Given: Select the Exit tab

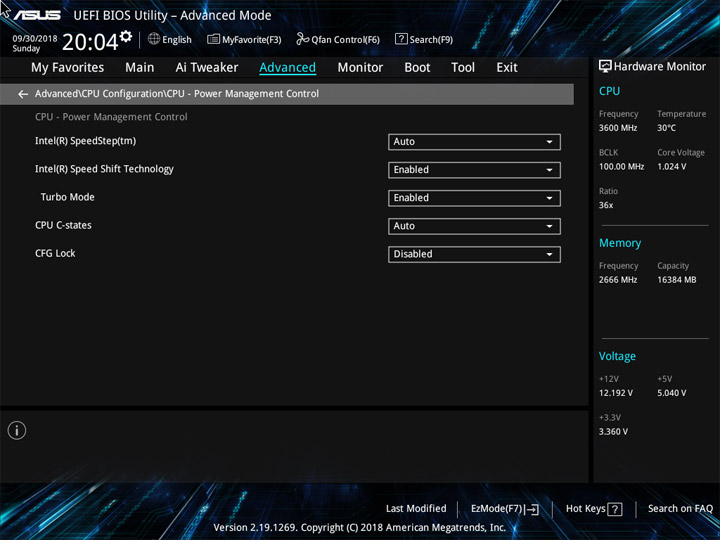Looking at the screenshot, I should [x=507, y=68].
